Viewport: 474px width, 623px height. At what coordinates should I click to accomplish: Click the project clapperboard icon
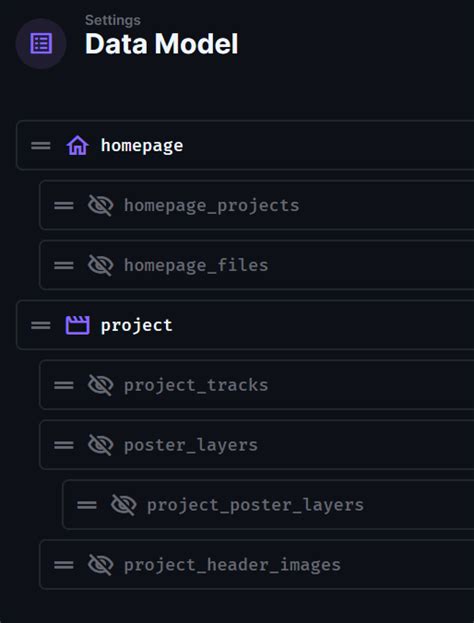(x=77, y=325)
